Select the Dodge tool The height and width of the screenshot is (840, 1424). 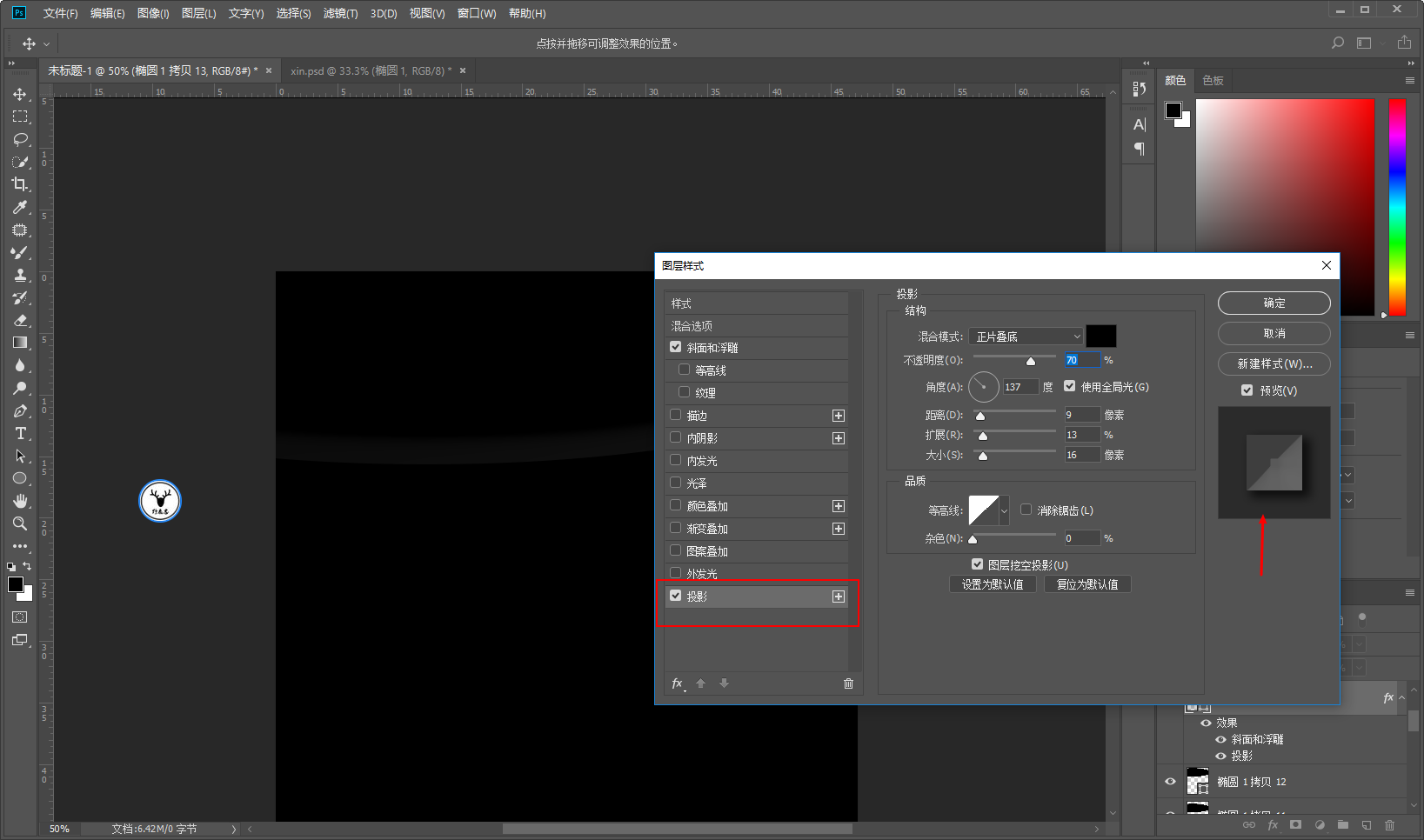tap(20, 388)
